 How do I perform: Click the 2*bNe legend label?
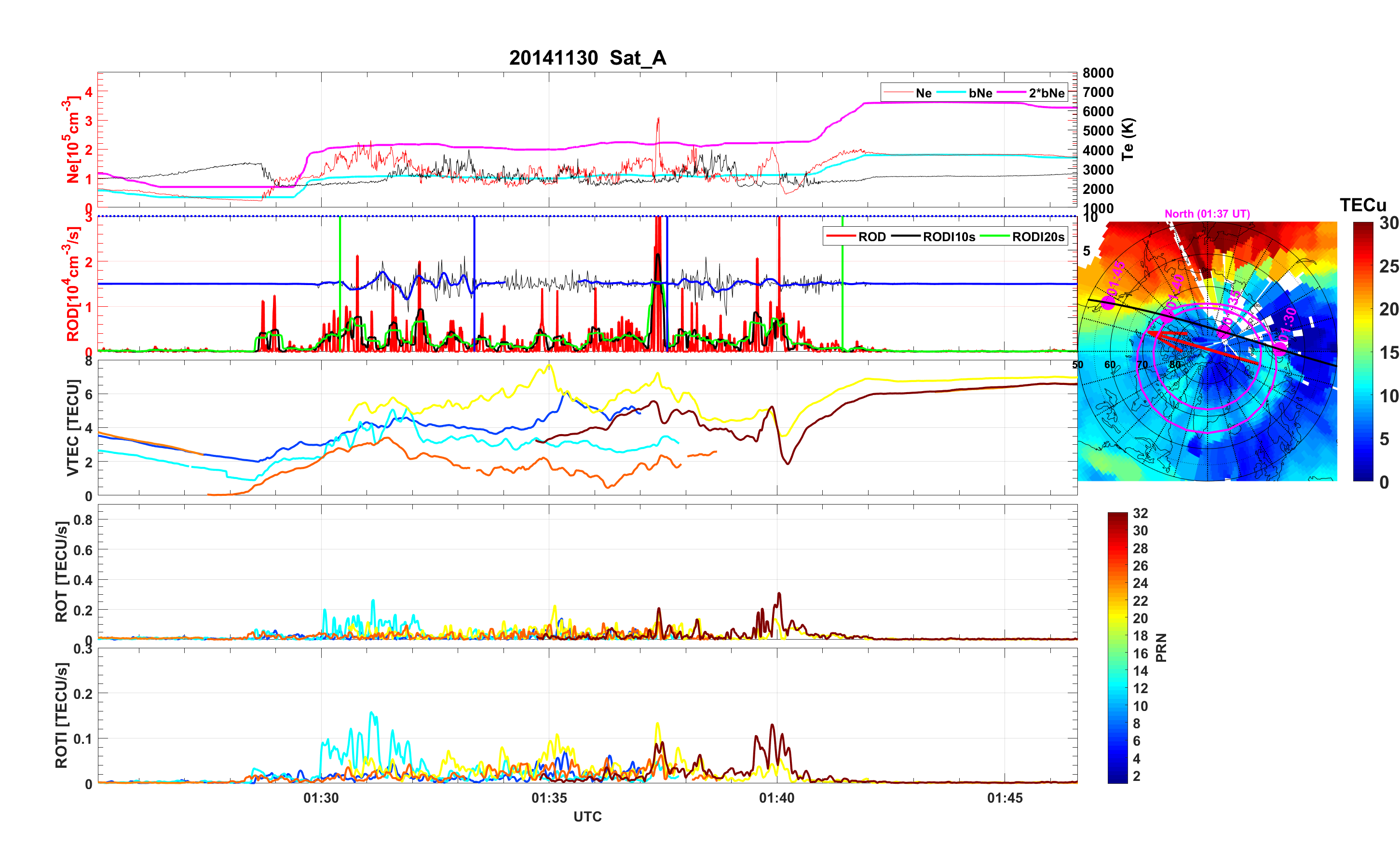(1046, 93)
